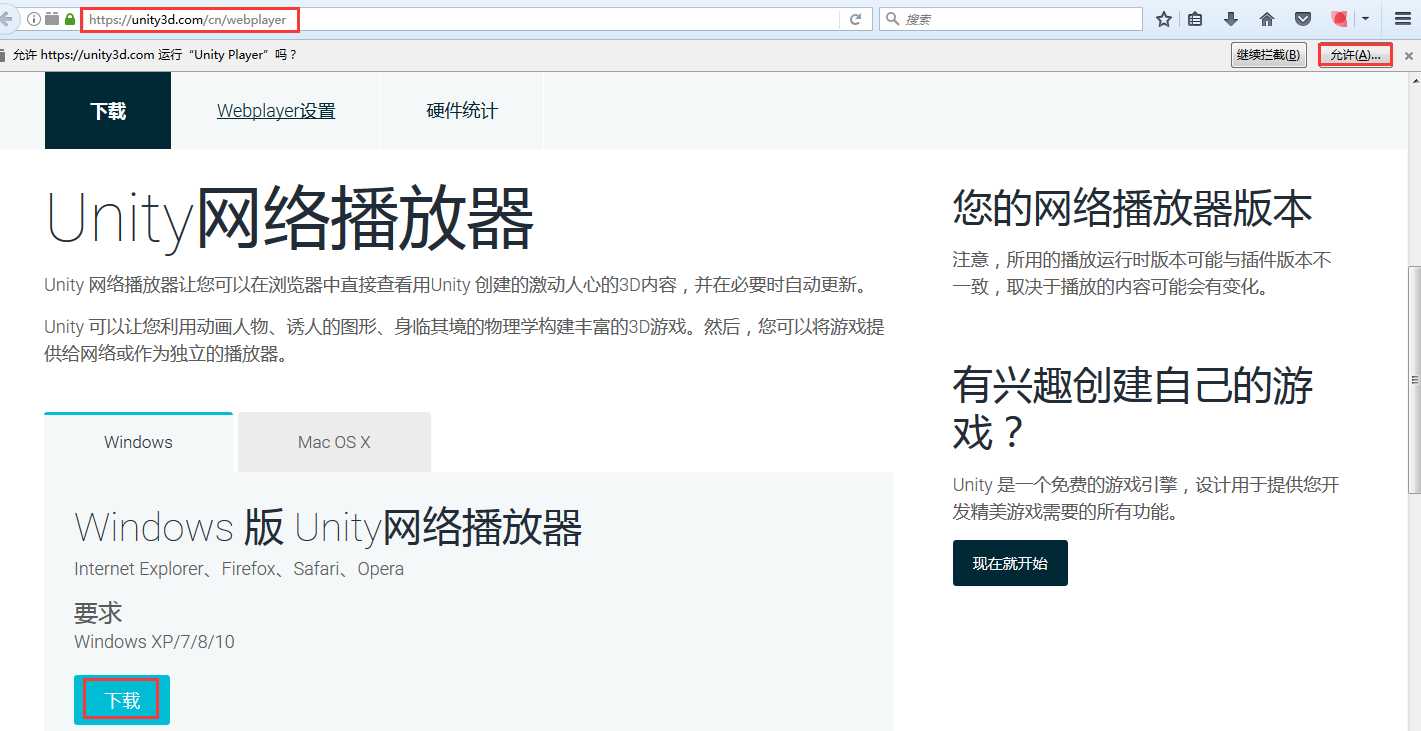Switch to the Mac OS X tab
The width and height of the screenshot is (1421, 731).
tap(334, 442)
